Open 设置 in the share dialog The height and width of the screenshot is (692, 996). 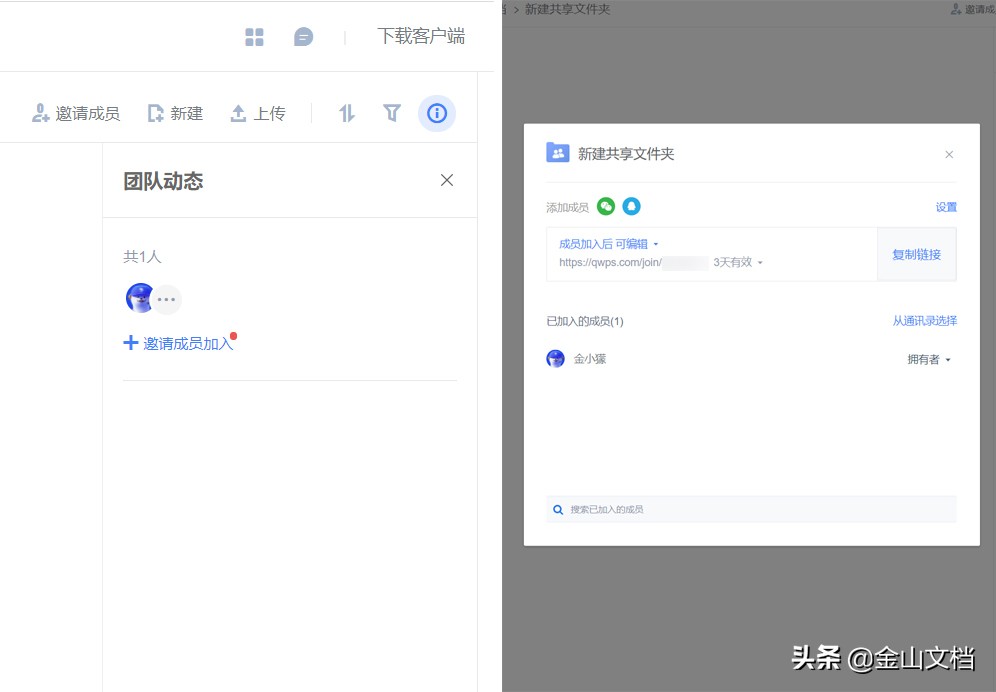tap(946, 206)
